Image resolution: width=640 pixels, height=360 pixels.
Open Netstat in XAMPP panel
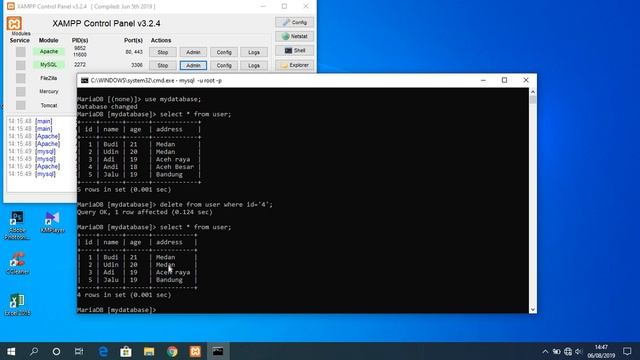[294, 36]
